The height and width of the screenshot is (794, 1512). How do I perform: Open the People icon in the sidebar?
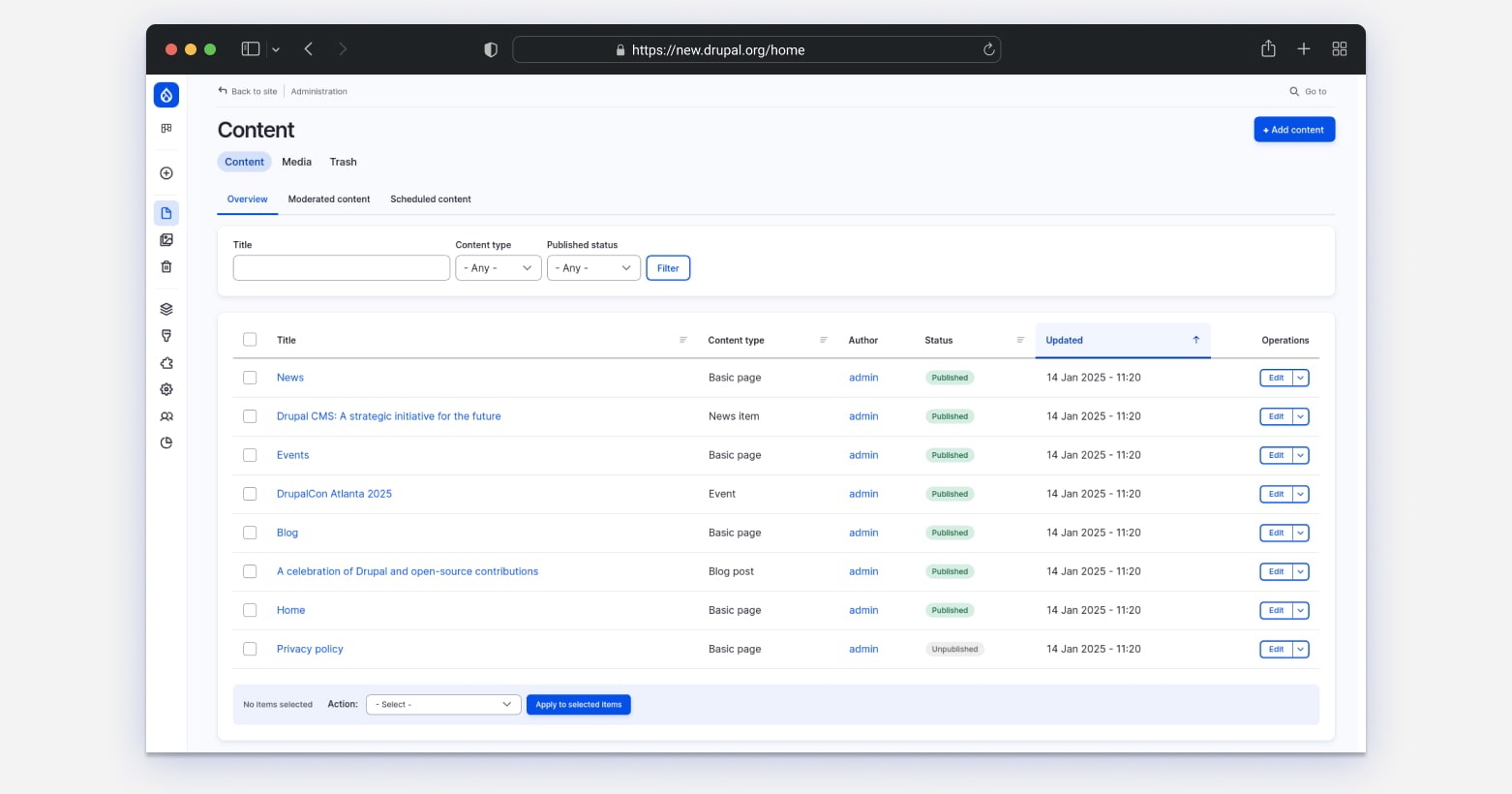[x=166, y=416]
